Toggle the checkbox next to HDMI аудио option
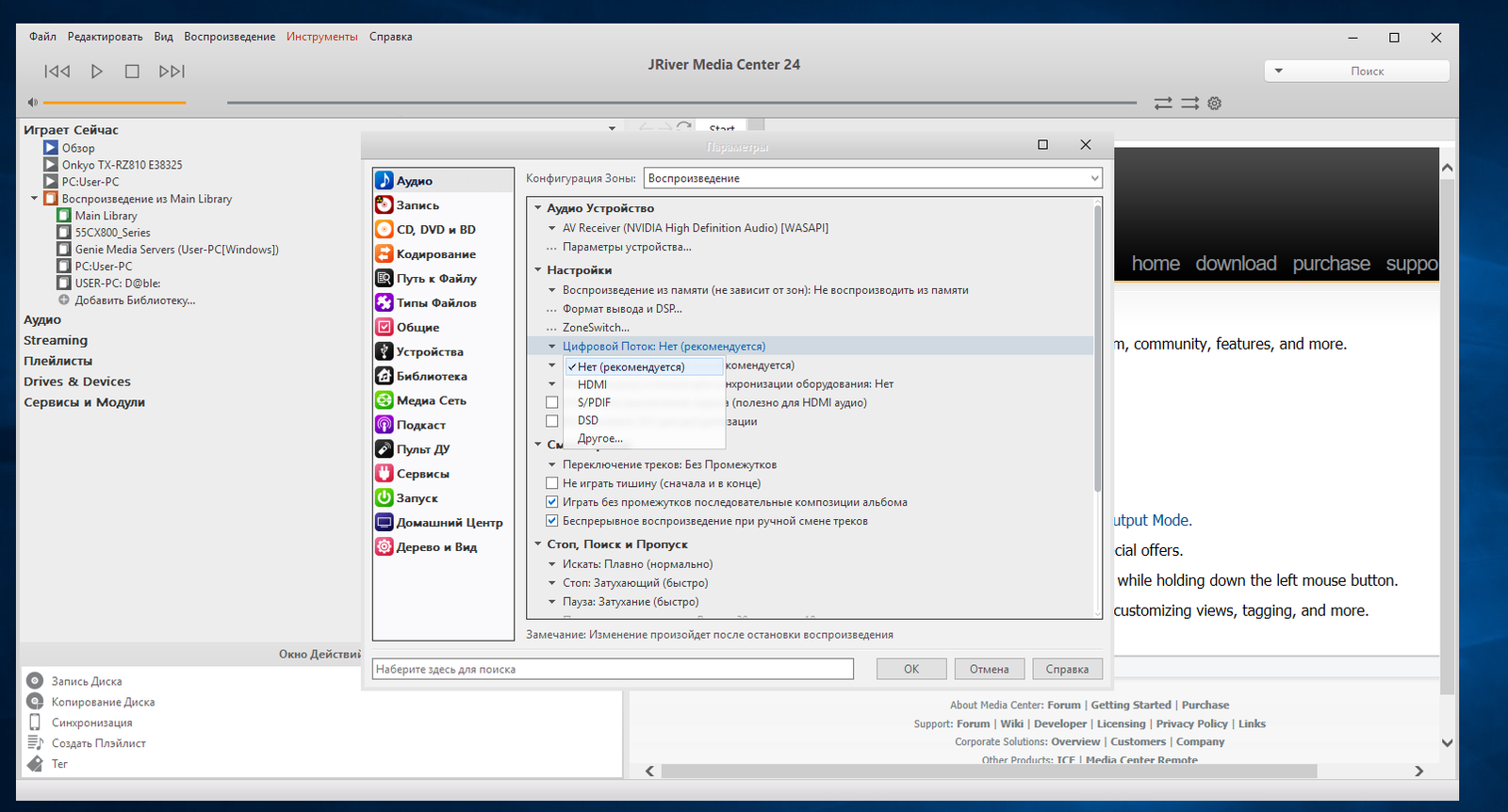 [552, 402]
